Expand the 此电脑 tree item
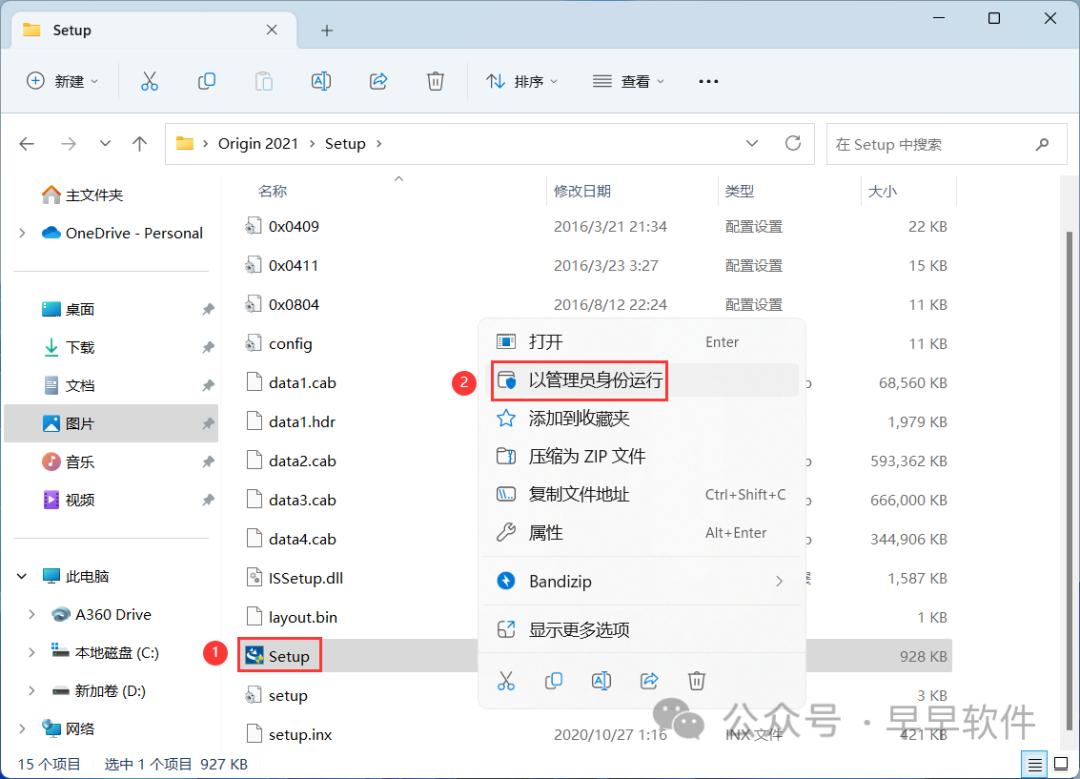Screen dimensions: 1080x779 [x=22, y=576]
